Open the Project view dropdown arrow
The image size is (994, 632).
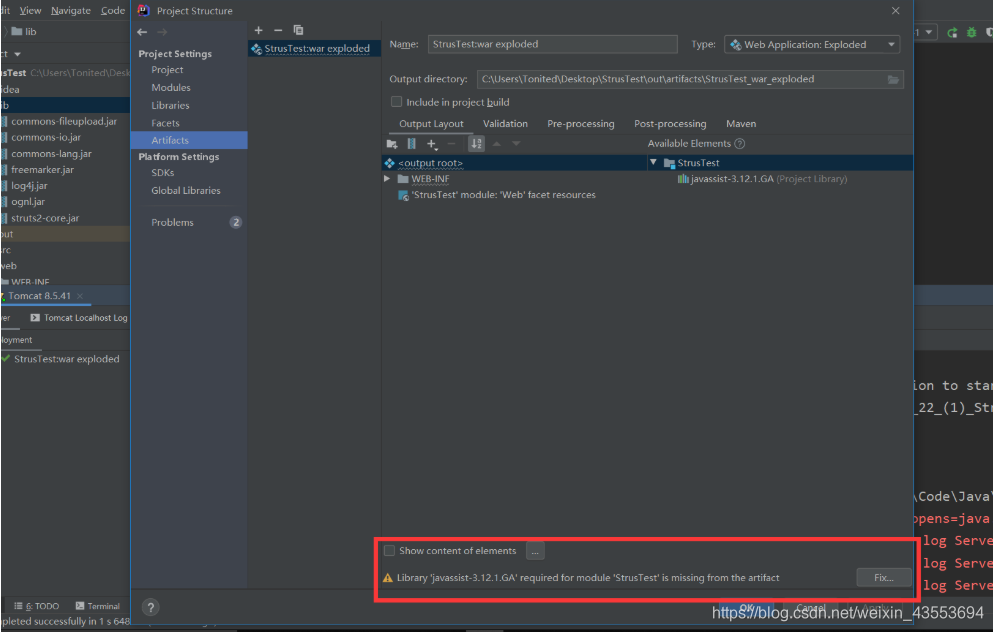pyautogui.click(x=17, y=55)
